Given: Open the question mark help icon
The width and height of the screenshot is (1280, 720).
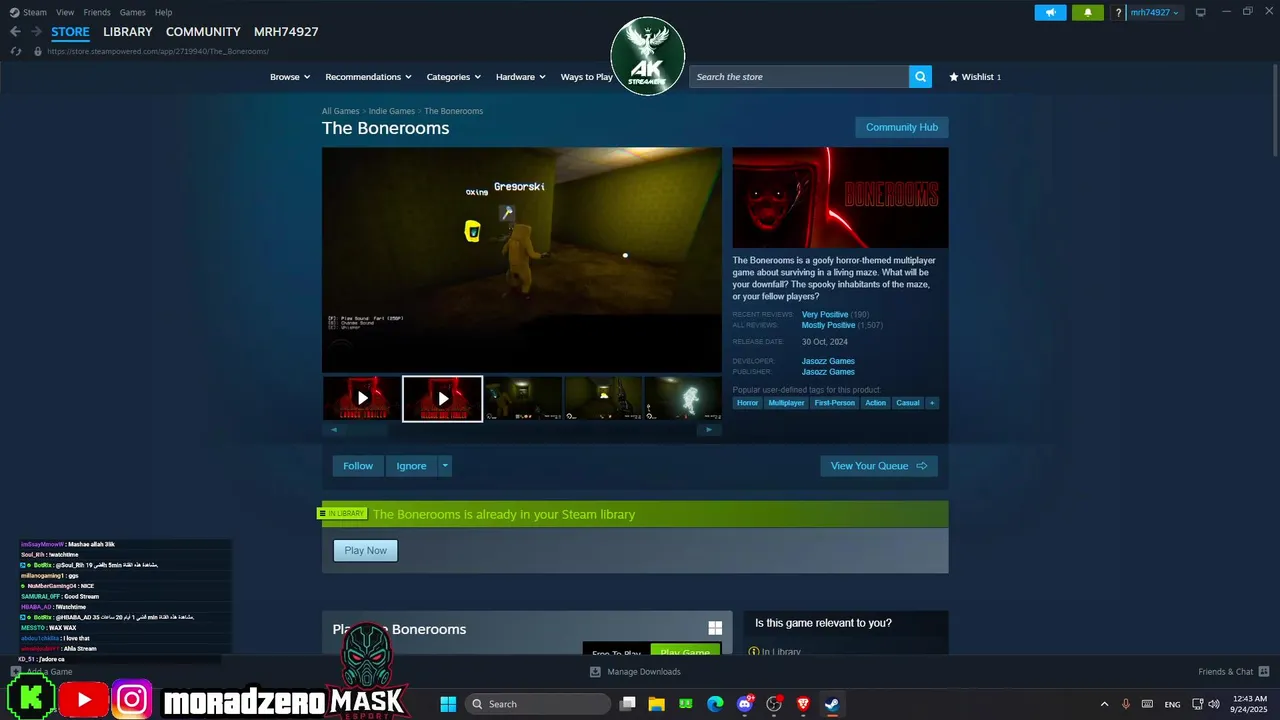Looking at the screenshot, I should point(1118,12).
